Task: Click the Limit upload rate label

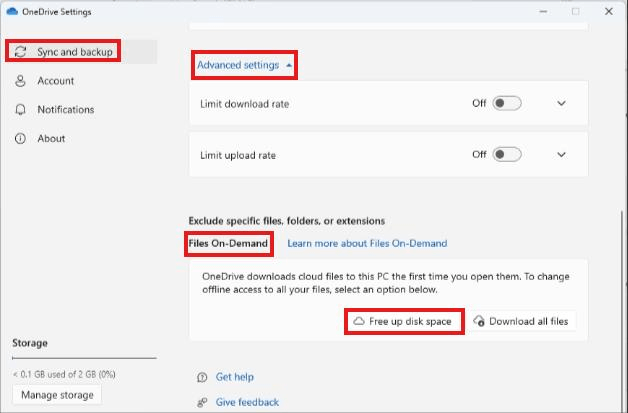Action: (238, 155)
